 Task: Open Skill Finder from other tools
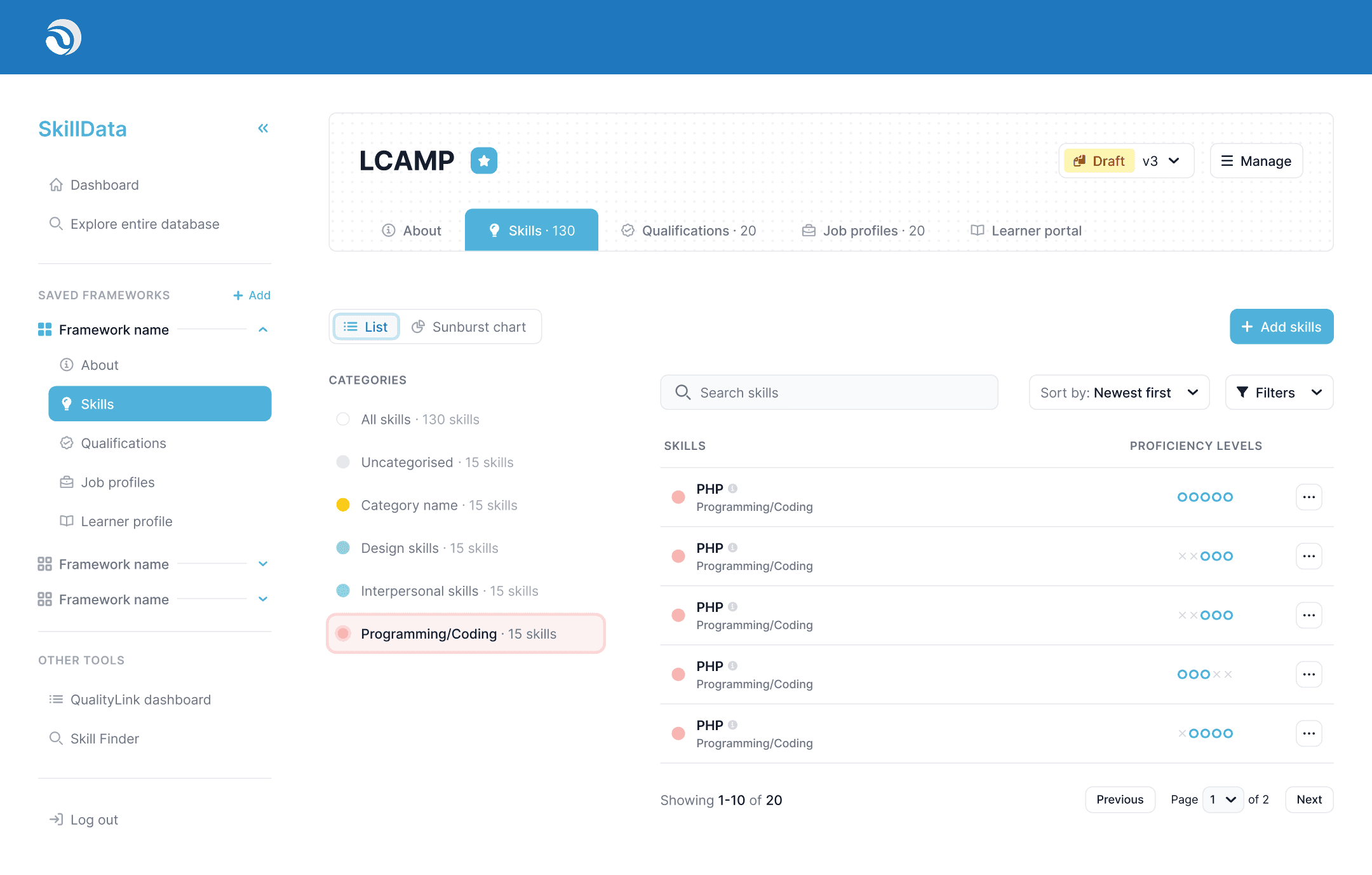point(104,738)
